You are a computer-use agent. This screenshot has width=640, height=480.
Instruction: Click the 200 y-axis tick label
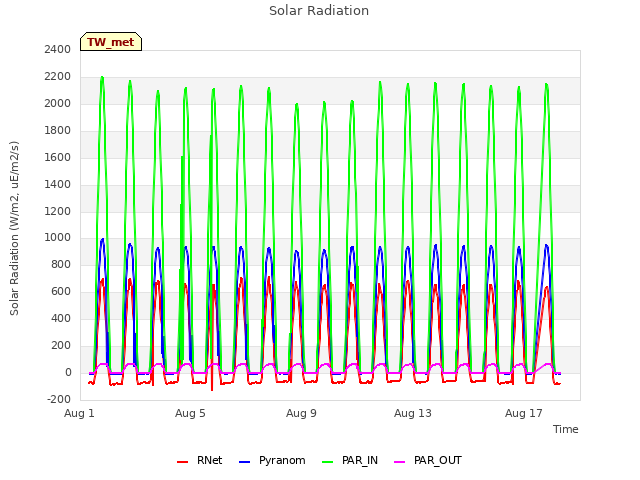(x=61, y=345)
